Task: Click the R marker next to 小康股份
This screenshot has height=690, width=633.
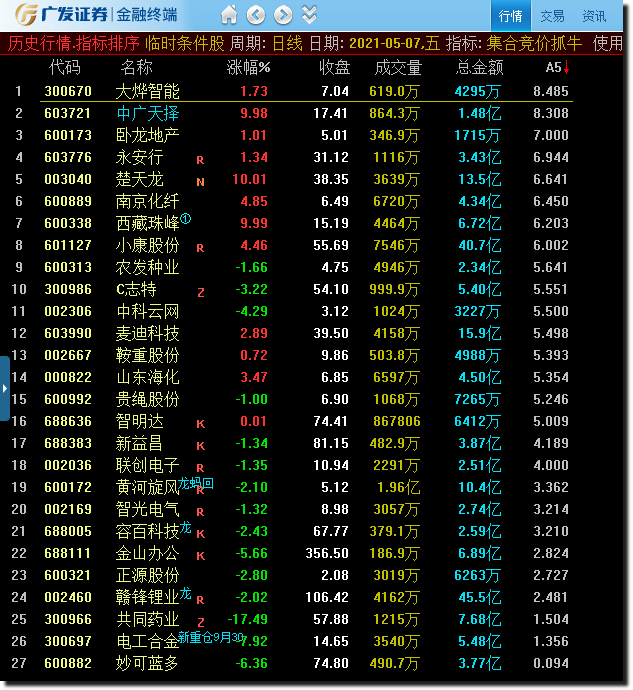Action: 200,248
